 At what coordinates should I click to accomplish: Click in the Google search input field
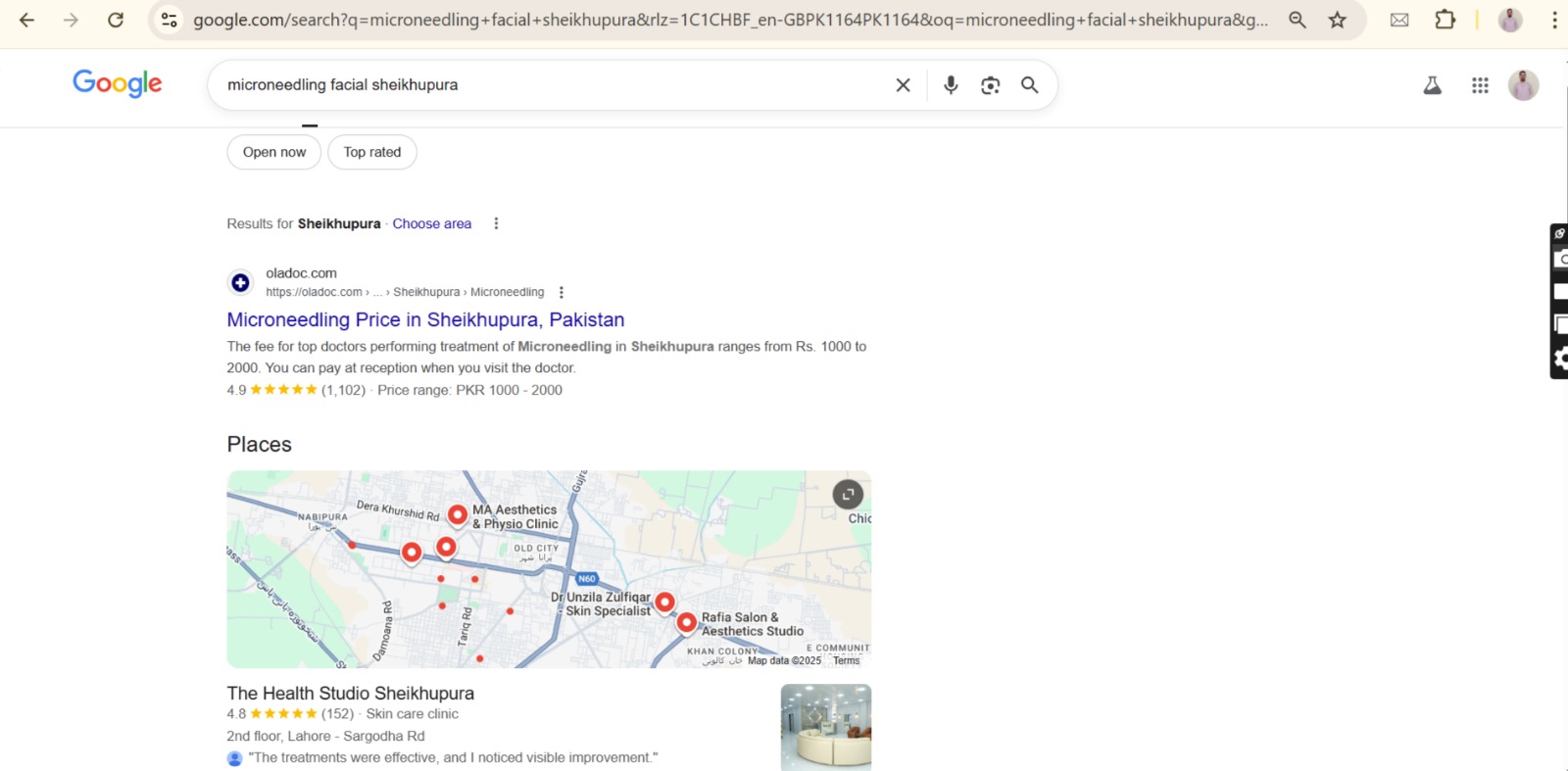(549, 85)
